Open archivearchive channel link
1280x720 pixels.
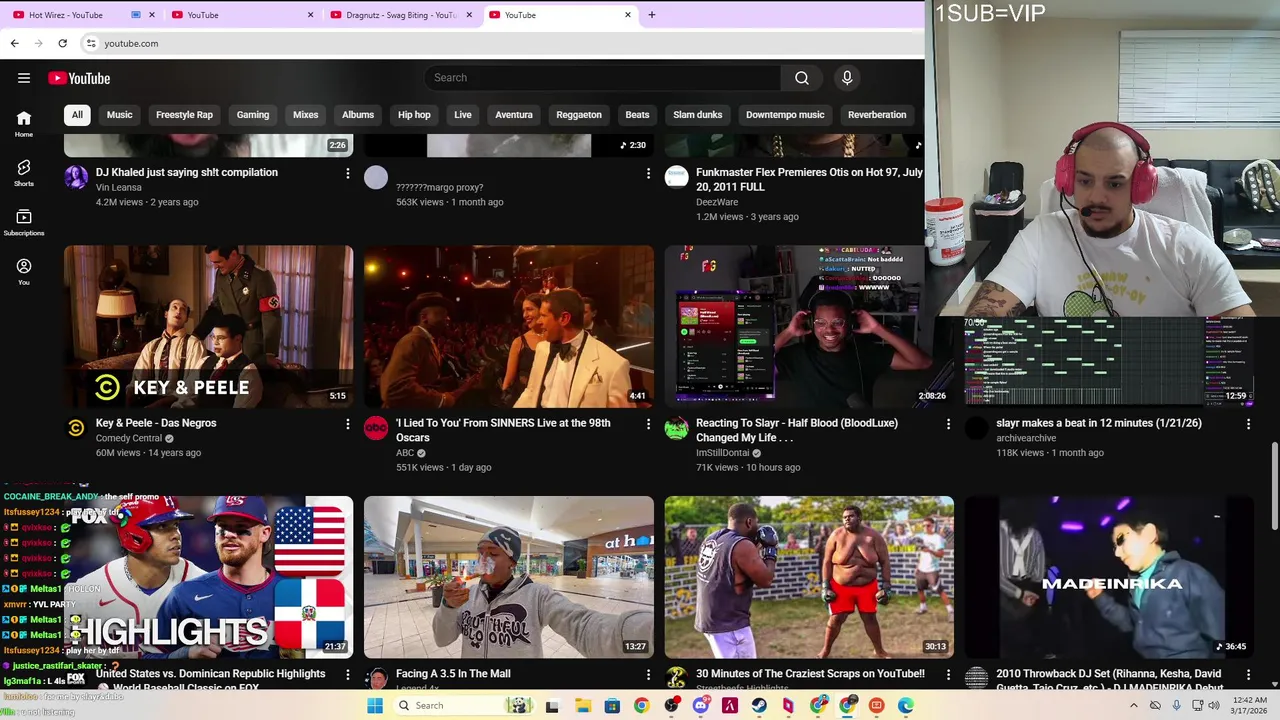tap(1026, 438)
